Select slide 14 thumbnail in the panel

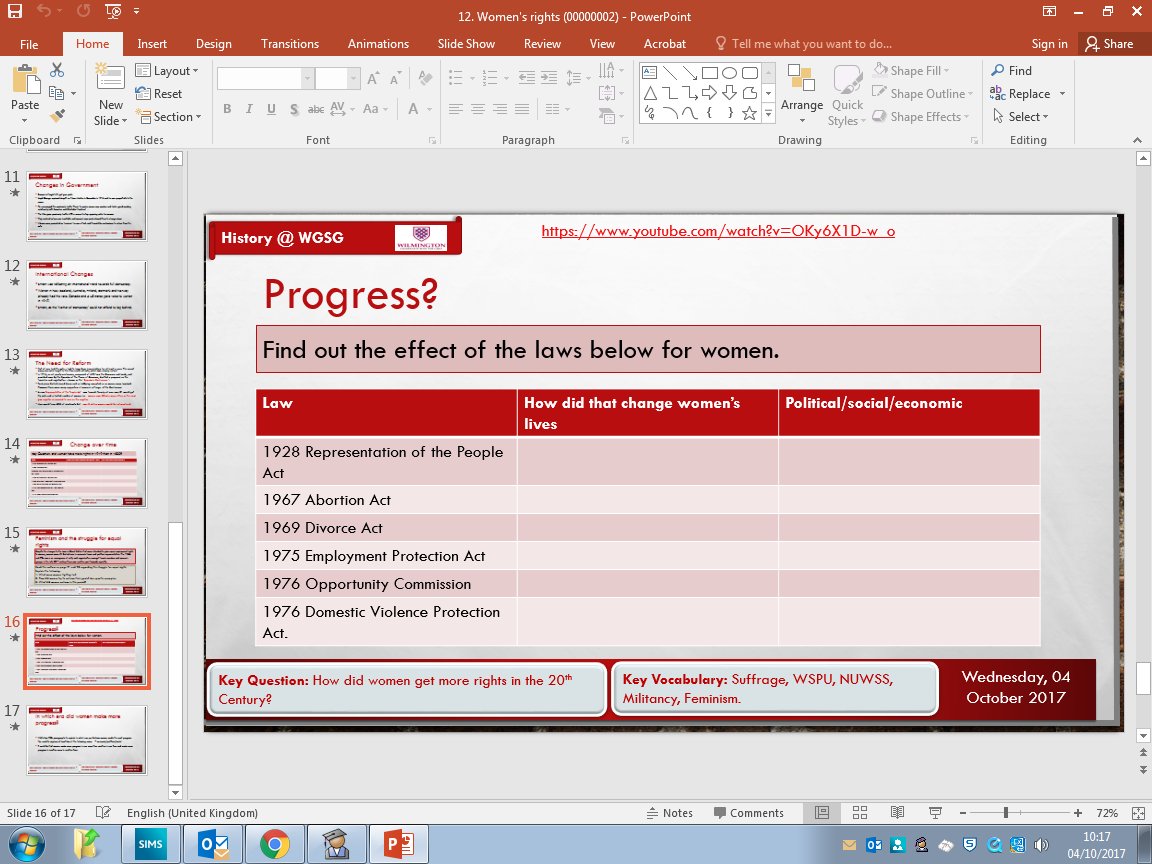[87, 472]
